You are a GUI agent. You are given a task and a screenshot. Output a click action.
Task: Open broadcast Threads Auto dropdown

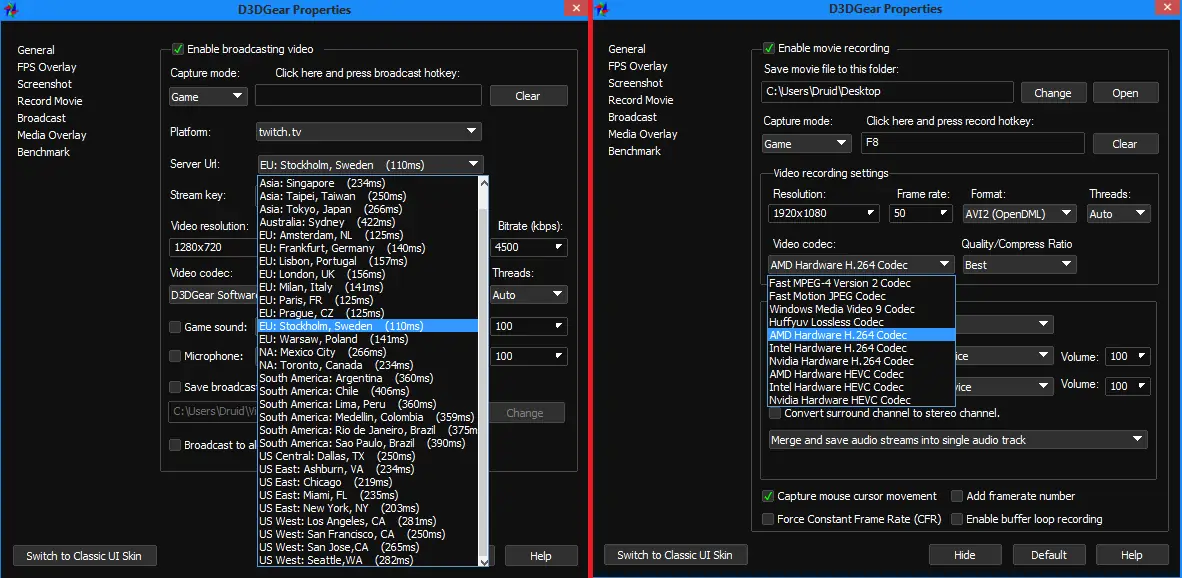[x=529, y=295]
